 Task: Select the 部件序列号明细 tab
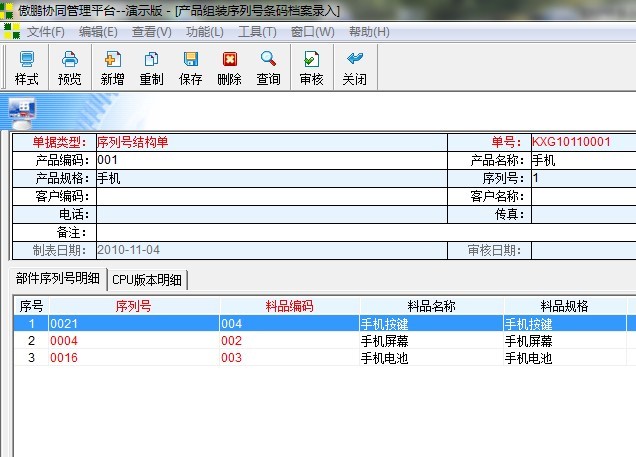(x=58, y=279)
